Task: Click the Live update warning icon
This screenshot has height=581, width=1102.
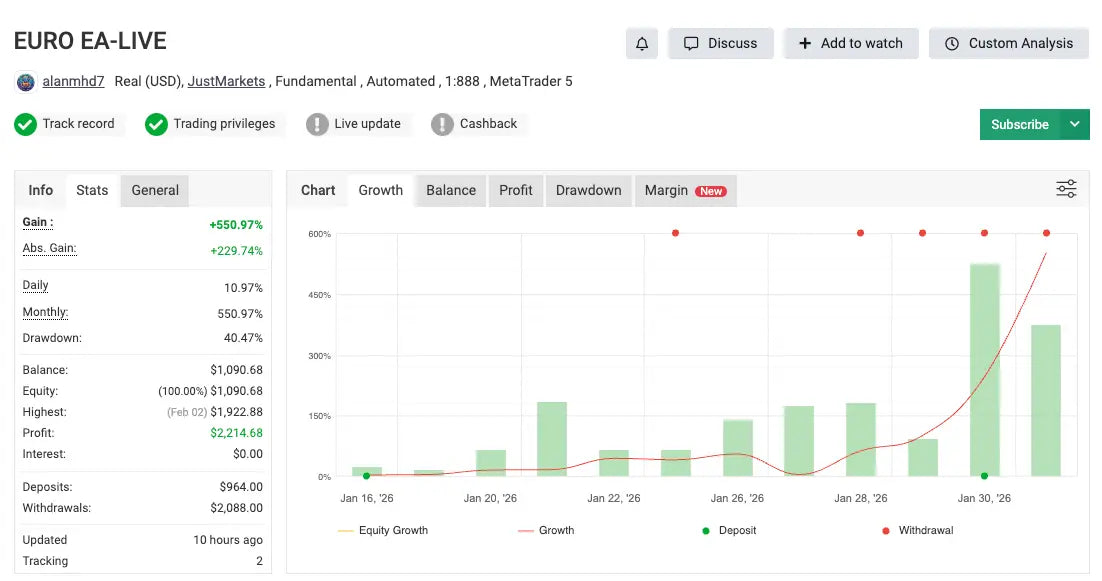Action: [317, 124]
